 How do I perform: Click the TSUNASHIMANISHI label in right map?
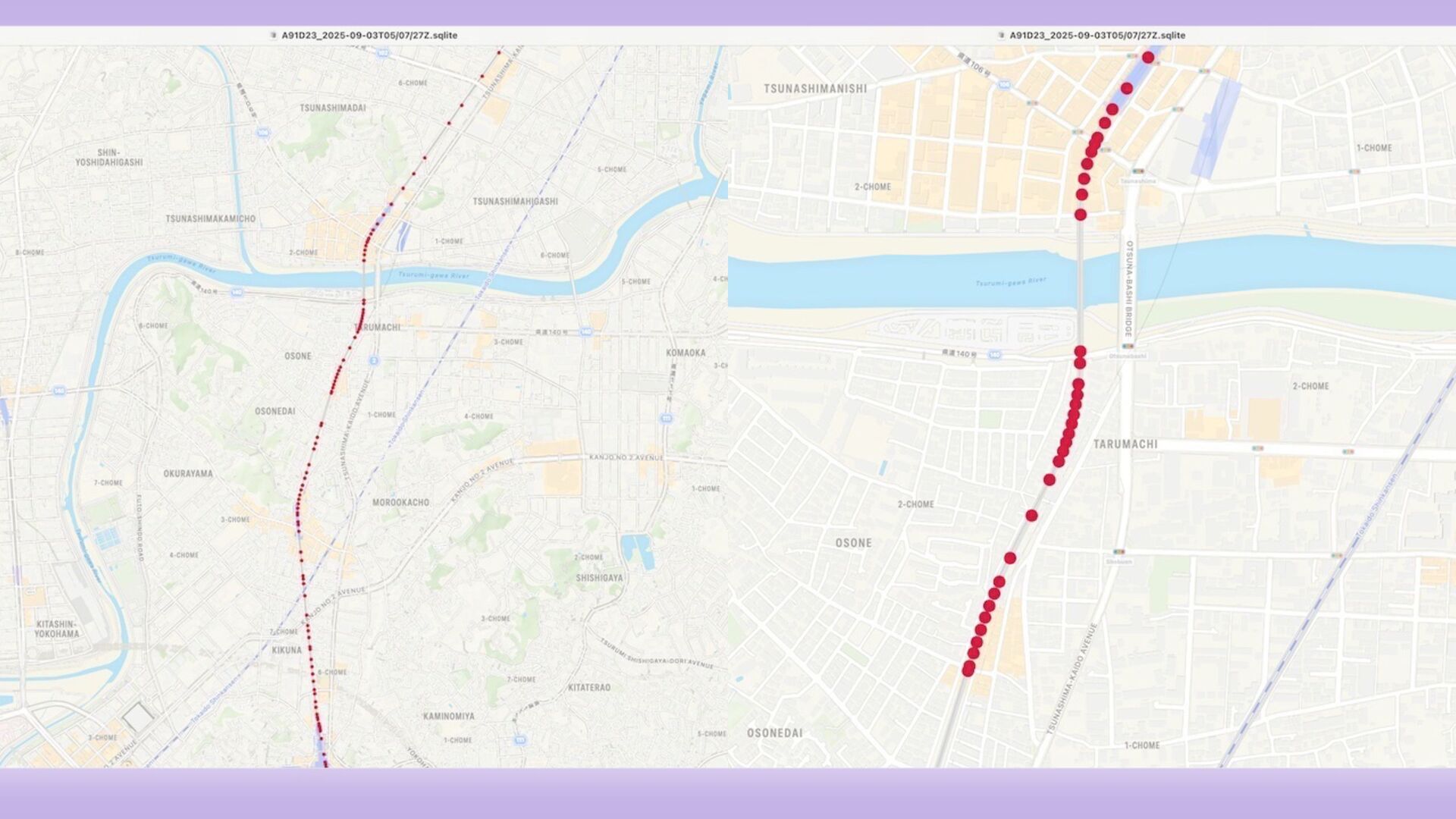(x=815, y=89)
